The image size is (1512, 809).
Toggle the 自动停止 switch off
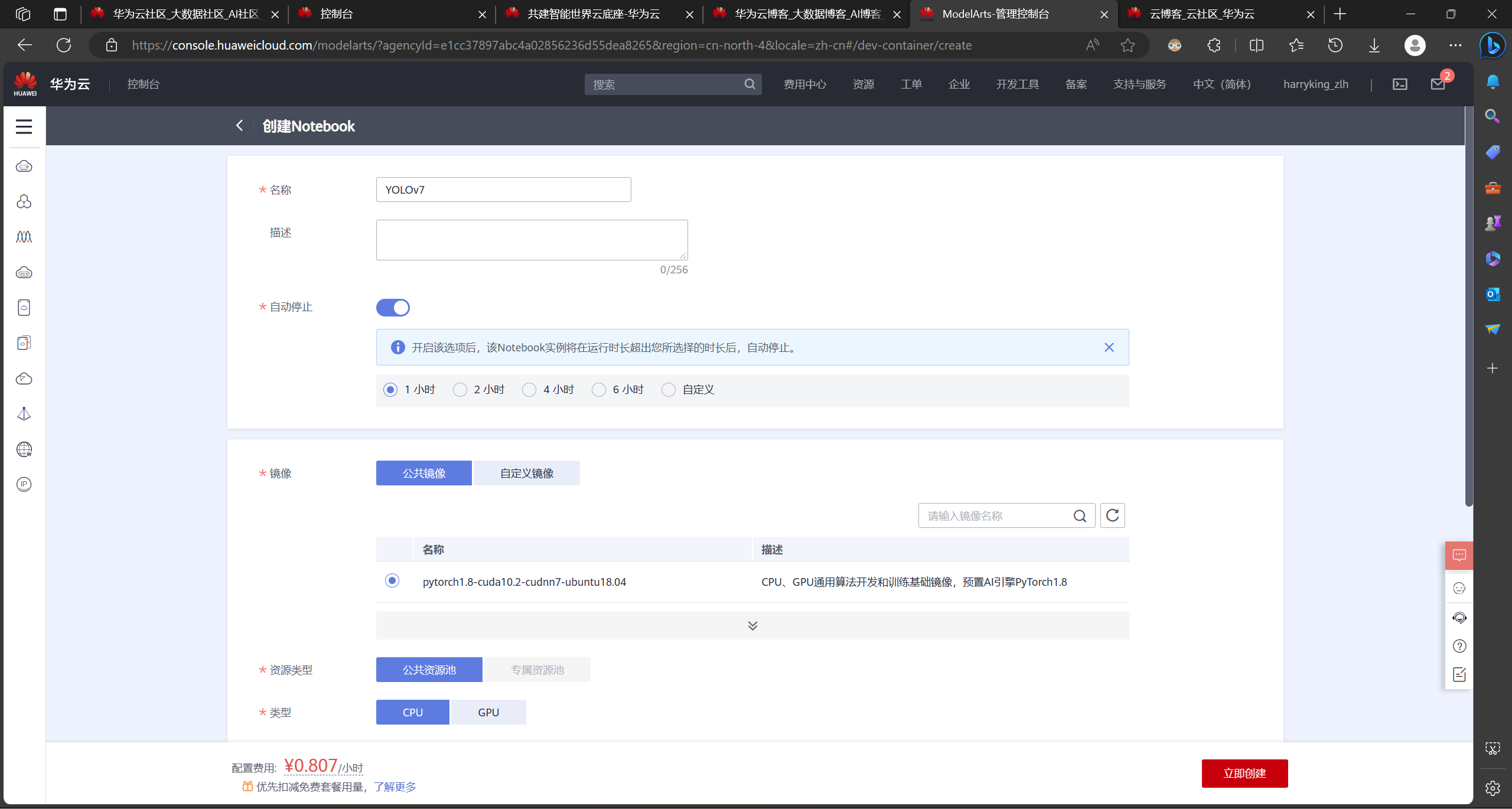pyautogui.click(x=393, y=308)
